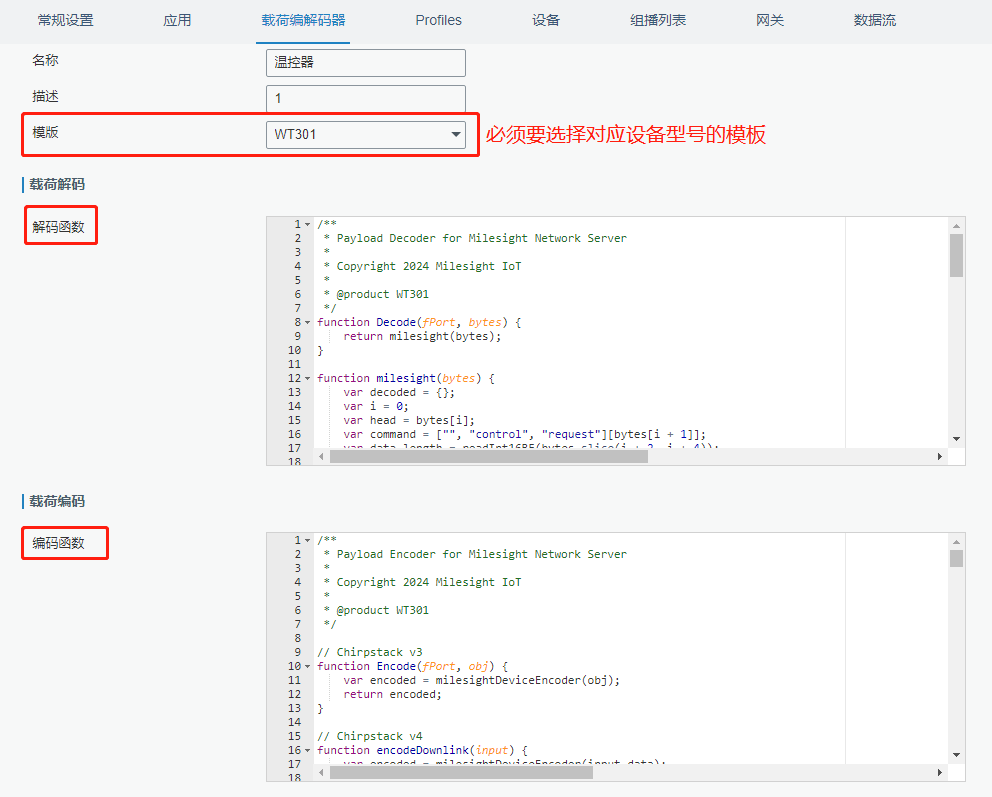The image size is (992, 797).
Task: Click the 描述 field label
Action: point(46,96)
